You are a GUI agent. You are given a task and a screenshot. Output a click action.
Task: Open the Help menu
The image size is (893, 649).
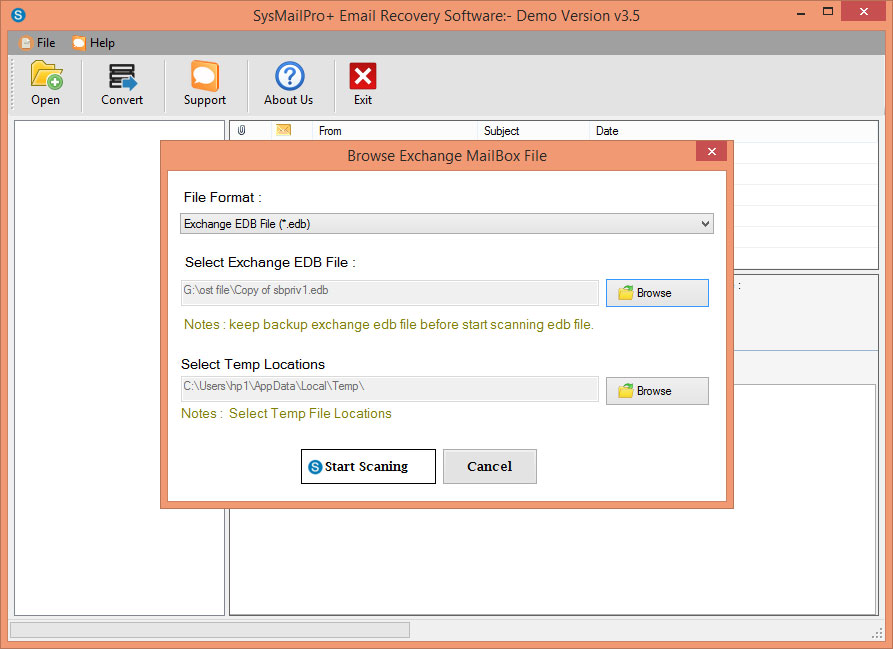94,43
